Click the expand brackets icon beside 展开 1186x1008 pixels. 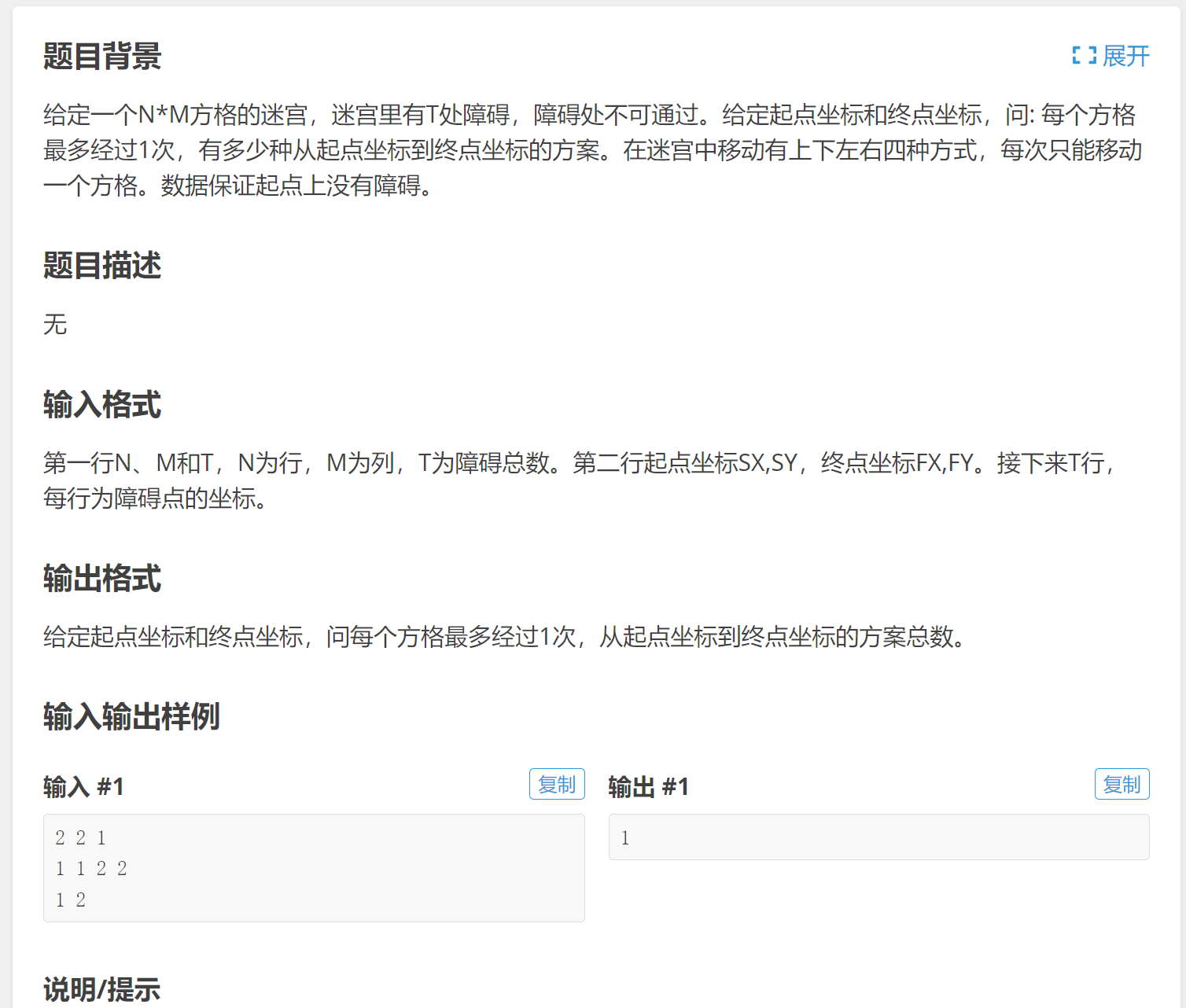click(x=1084, y=54)
